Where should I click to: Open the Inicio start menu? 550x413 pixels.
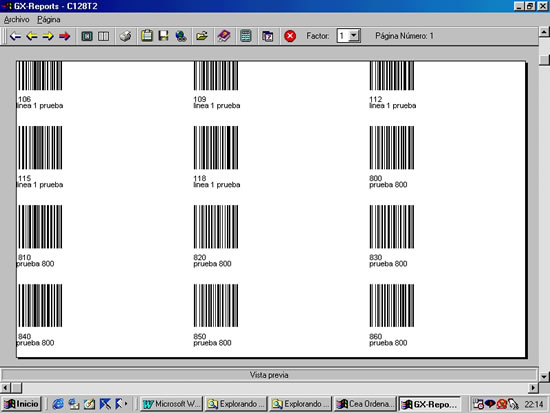point(21,404)
